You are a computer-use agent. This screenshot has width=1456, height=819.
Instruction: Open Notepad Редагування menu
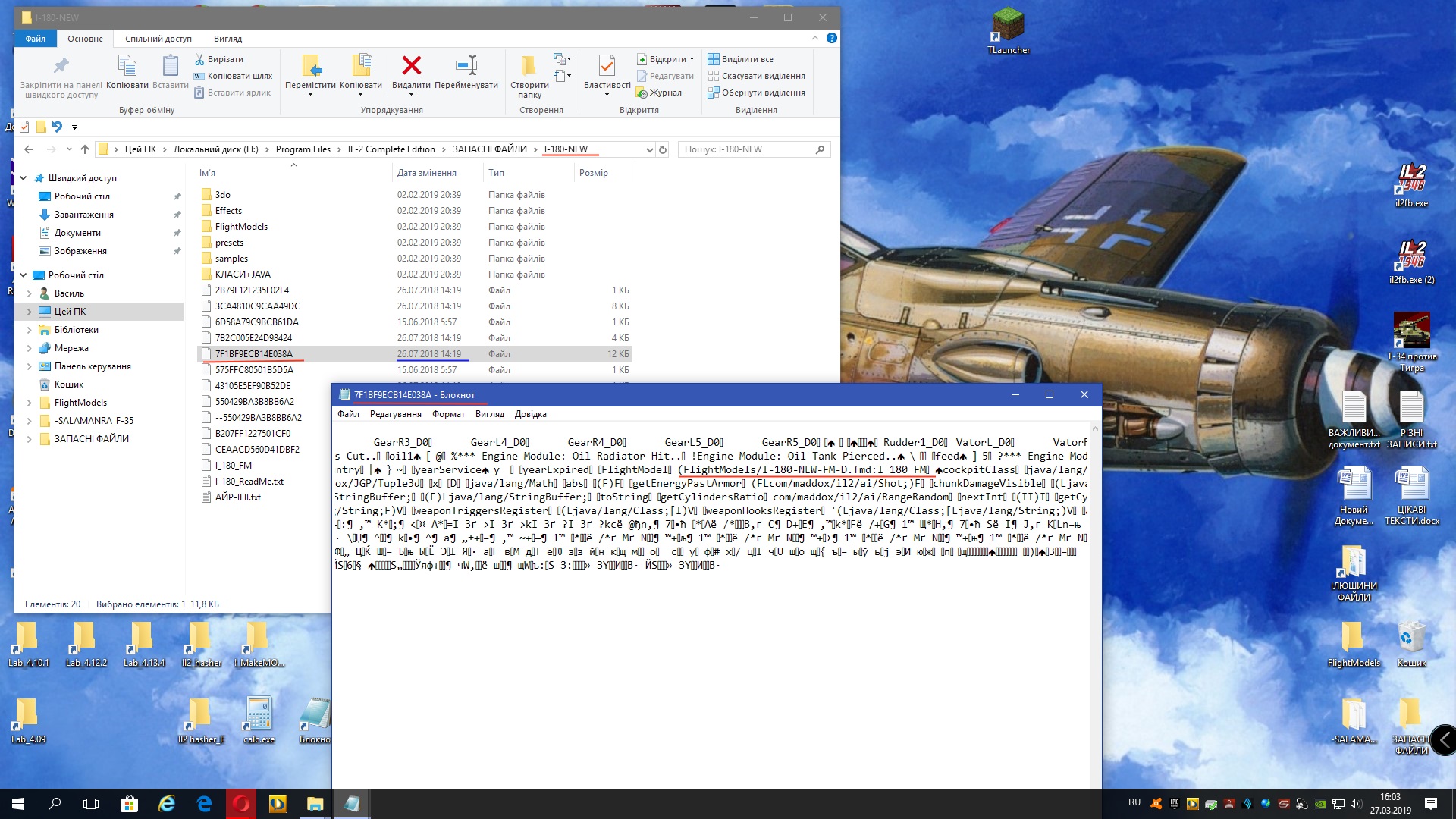tap(395, 414)
